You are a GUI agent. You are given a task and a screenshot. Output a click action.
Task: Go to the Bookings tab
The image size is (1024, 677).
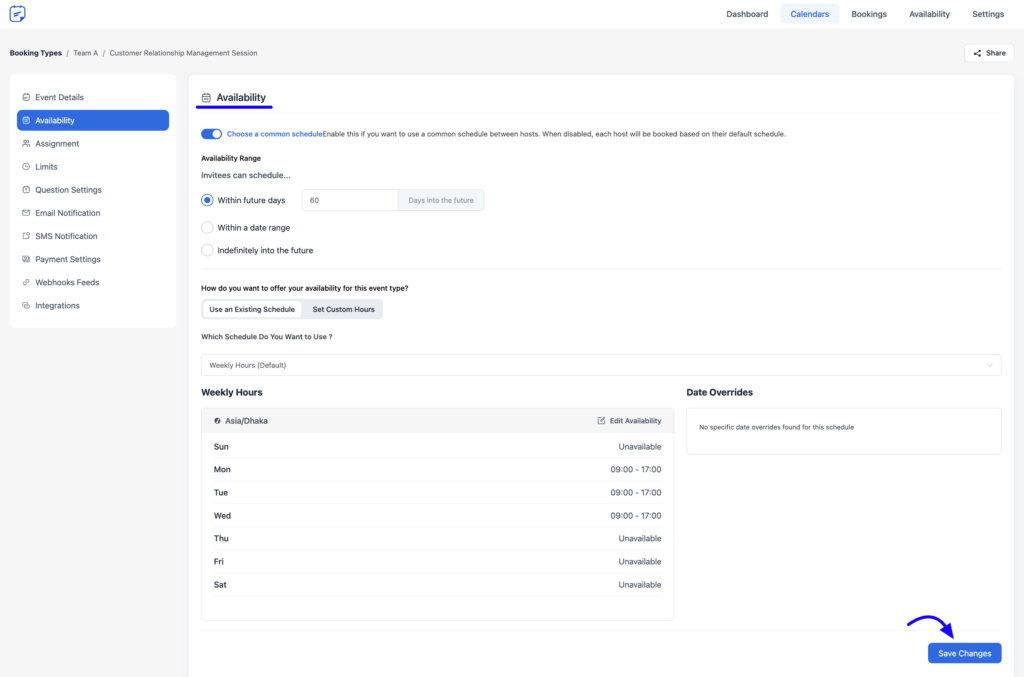click(869, 14)
